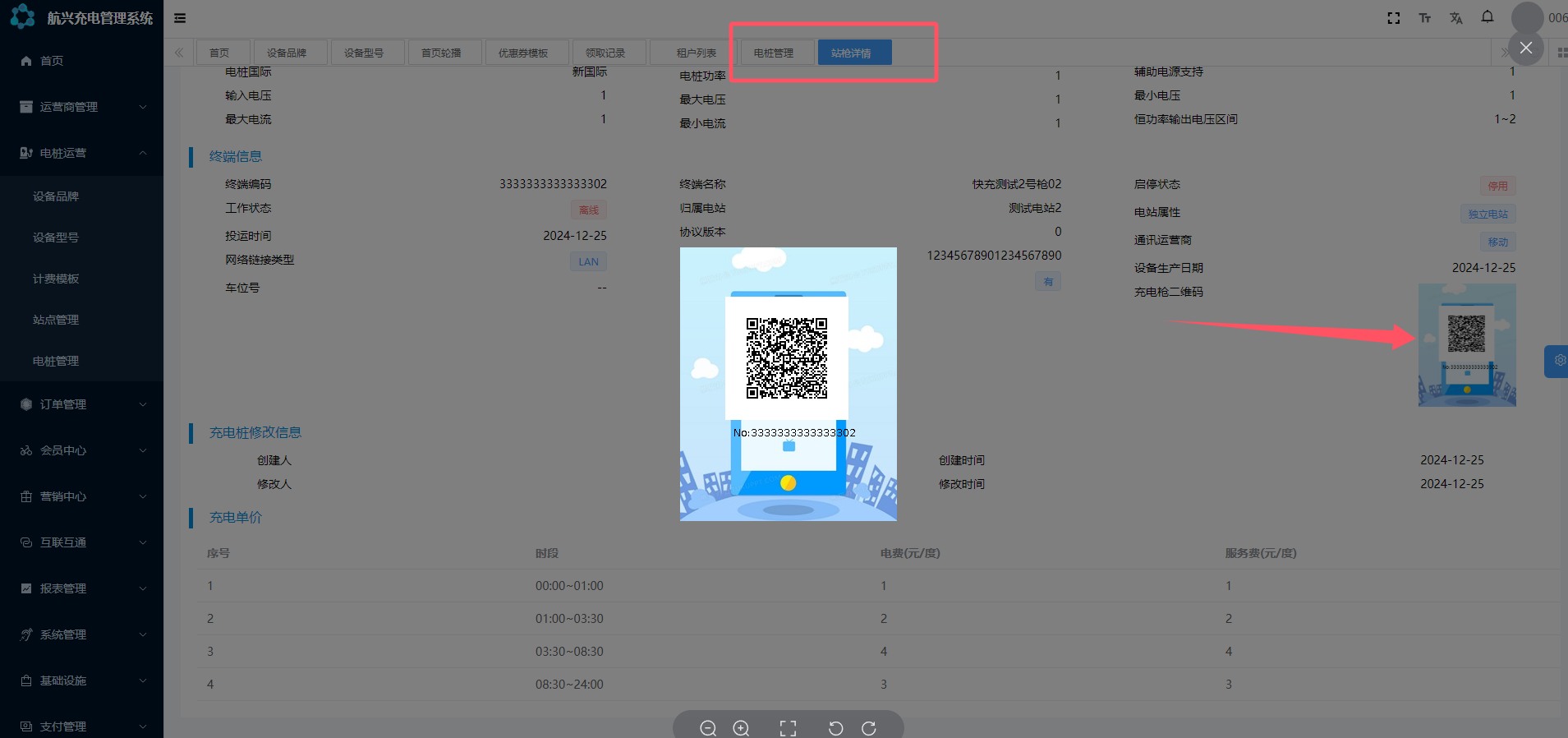
Task: Rotate preview image counterclockwise
Action: click(x=835, y=728)
